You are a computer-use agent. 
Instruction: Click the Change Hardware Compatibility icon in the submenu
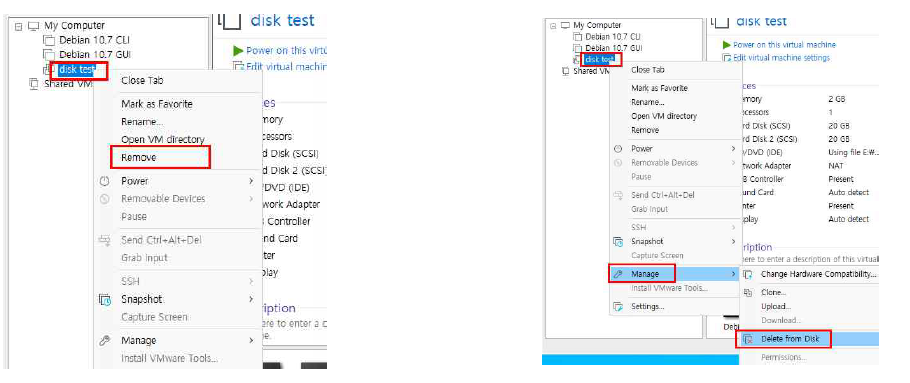748,274
